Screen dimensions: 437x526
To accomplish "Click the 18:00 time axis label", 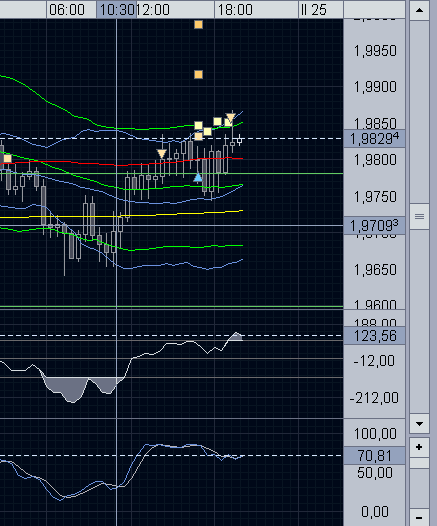I will pos(235,10).
